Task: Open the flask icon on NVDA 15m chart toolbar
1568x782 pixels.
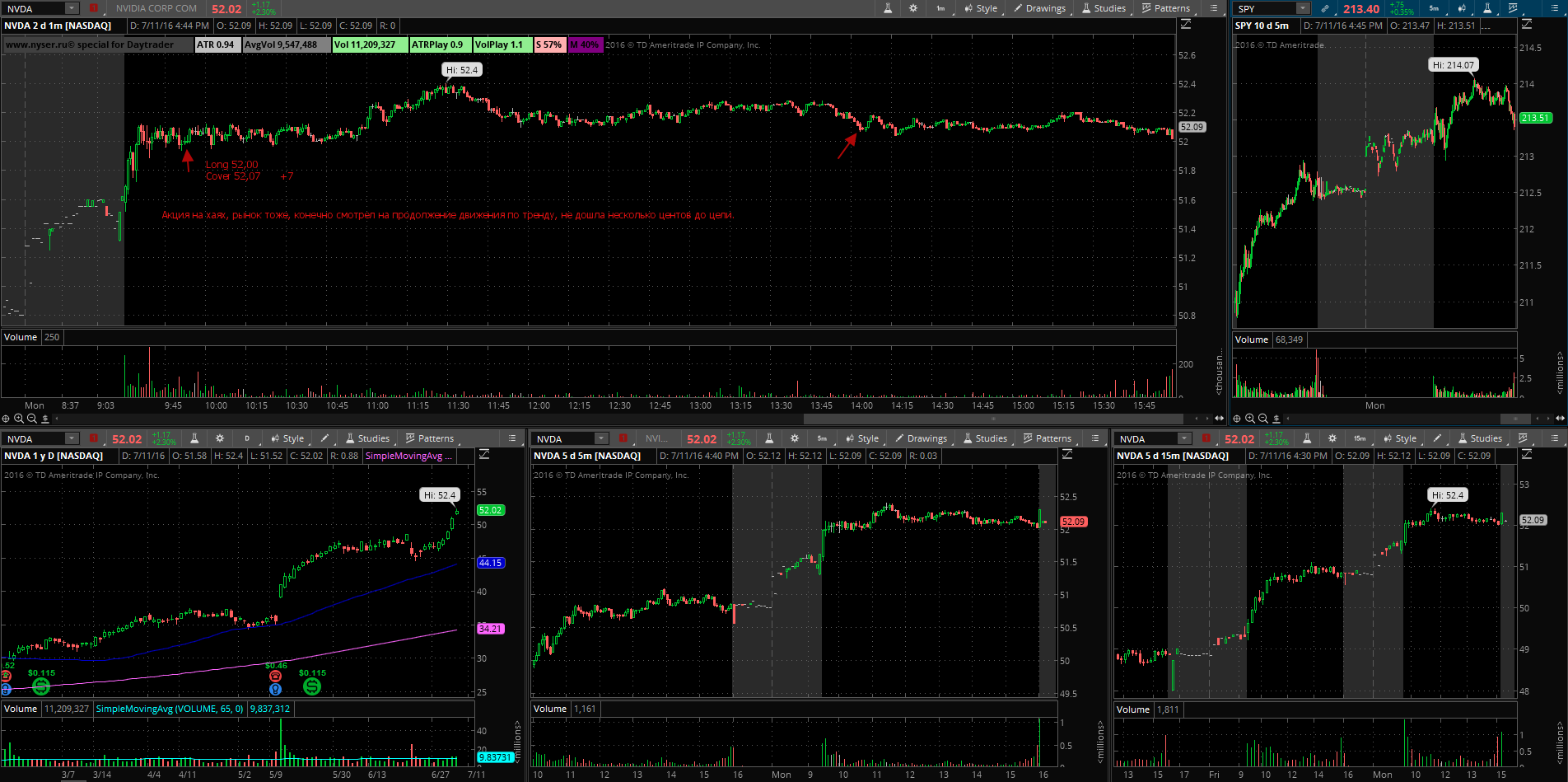Action: click(x=1307, y=438)
